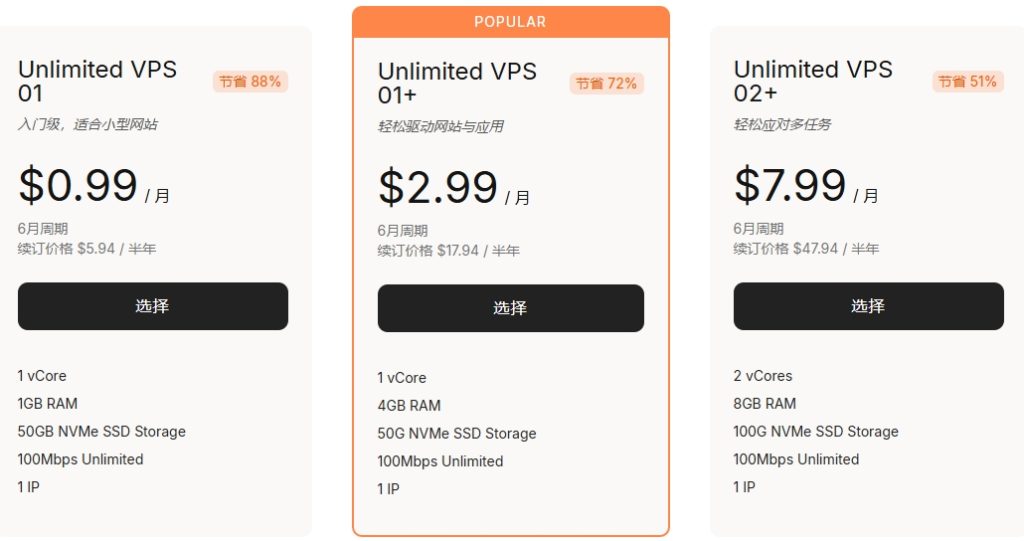
Task: Click the 入门级，适合小型网站 subtitle
Action: pyautogui.click(x=87, y=125)
